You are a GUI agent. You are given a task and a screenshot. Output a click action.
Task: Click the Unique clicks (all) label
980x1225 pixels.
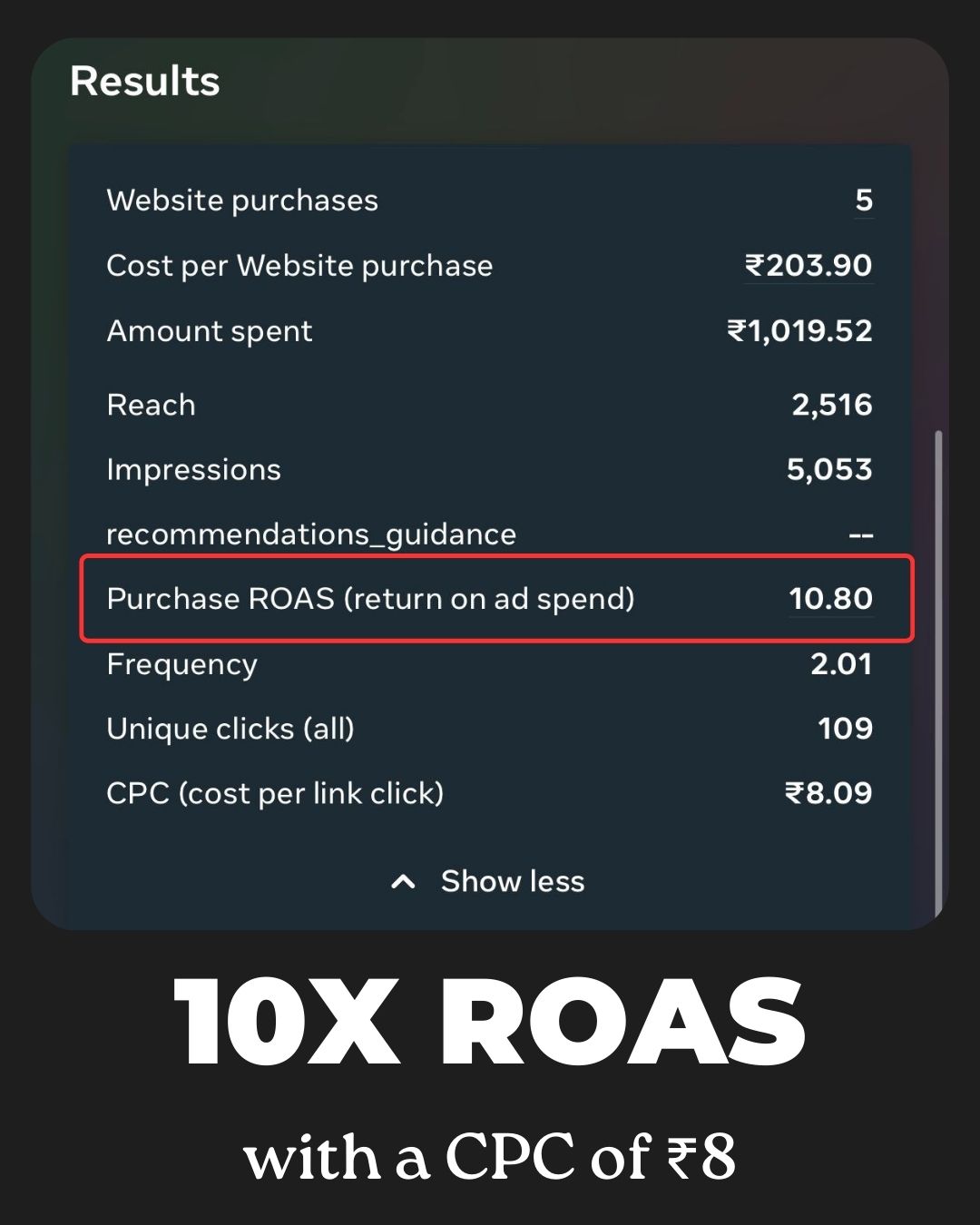(x=230, y=729)
